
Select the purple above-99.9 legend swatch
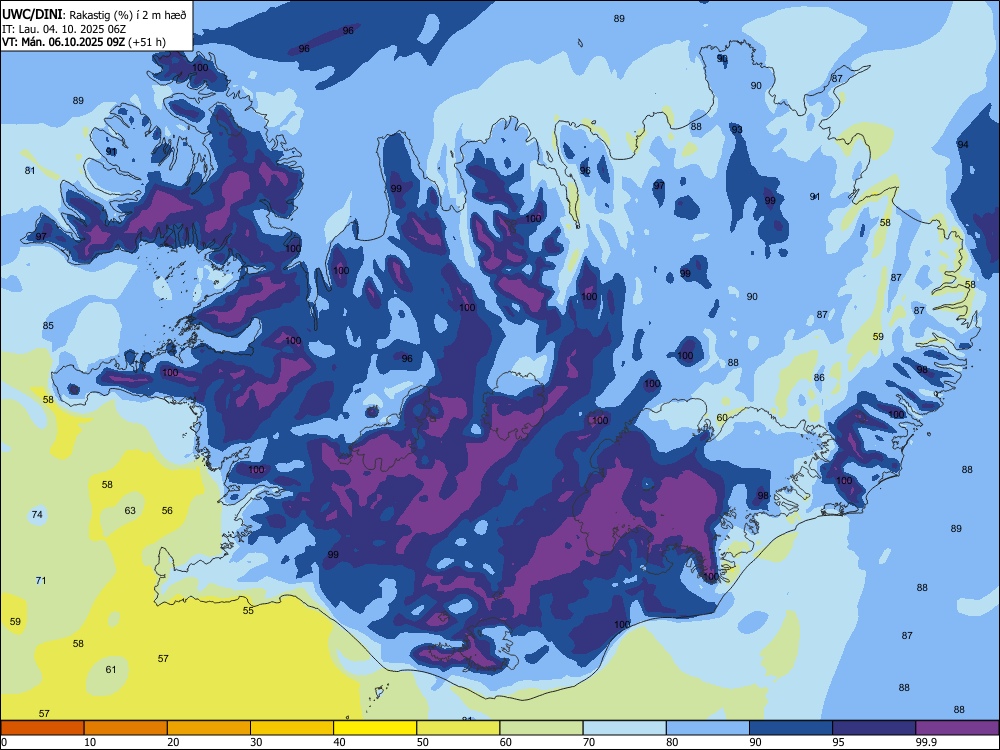pyautogui.click(x=957, y=728)
